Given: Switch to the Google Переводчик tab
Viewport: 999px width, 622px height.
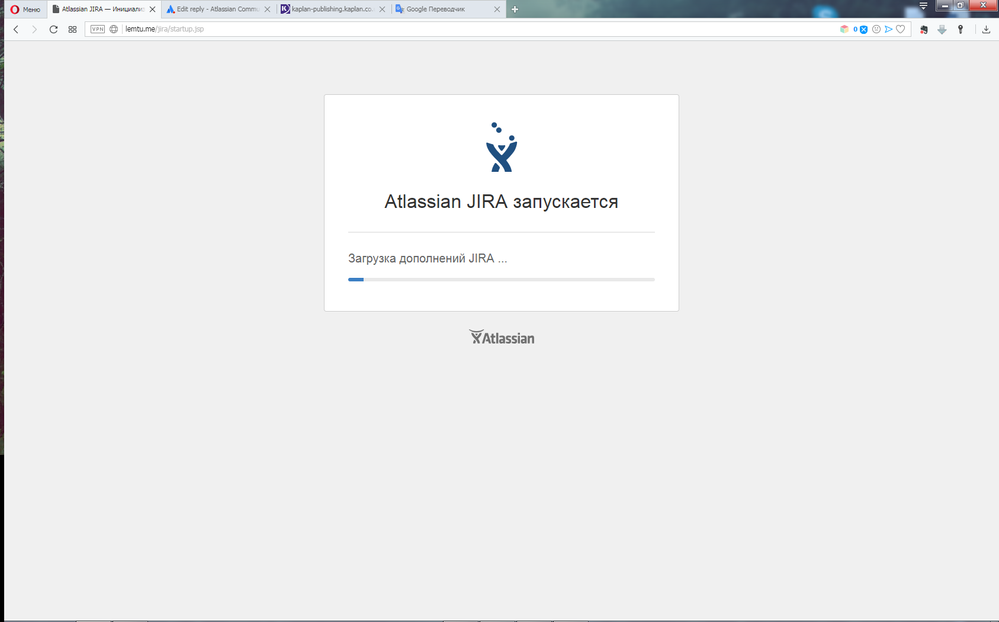Looking at the screenshot, I should 448,10.
